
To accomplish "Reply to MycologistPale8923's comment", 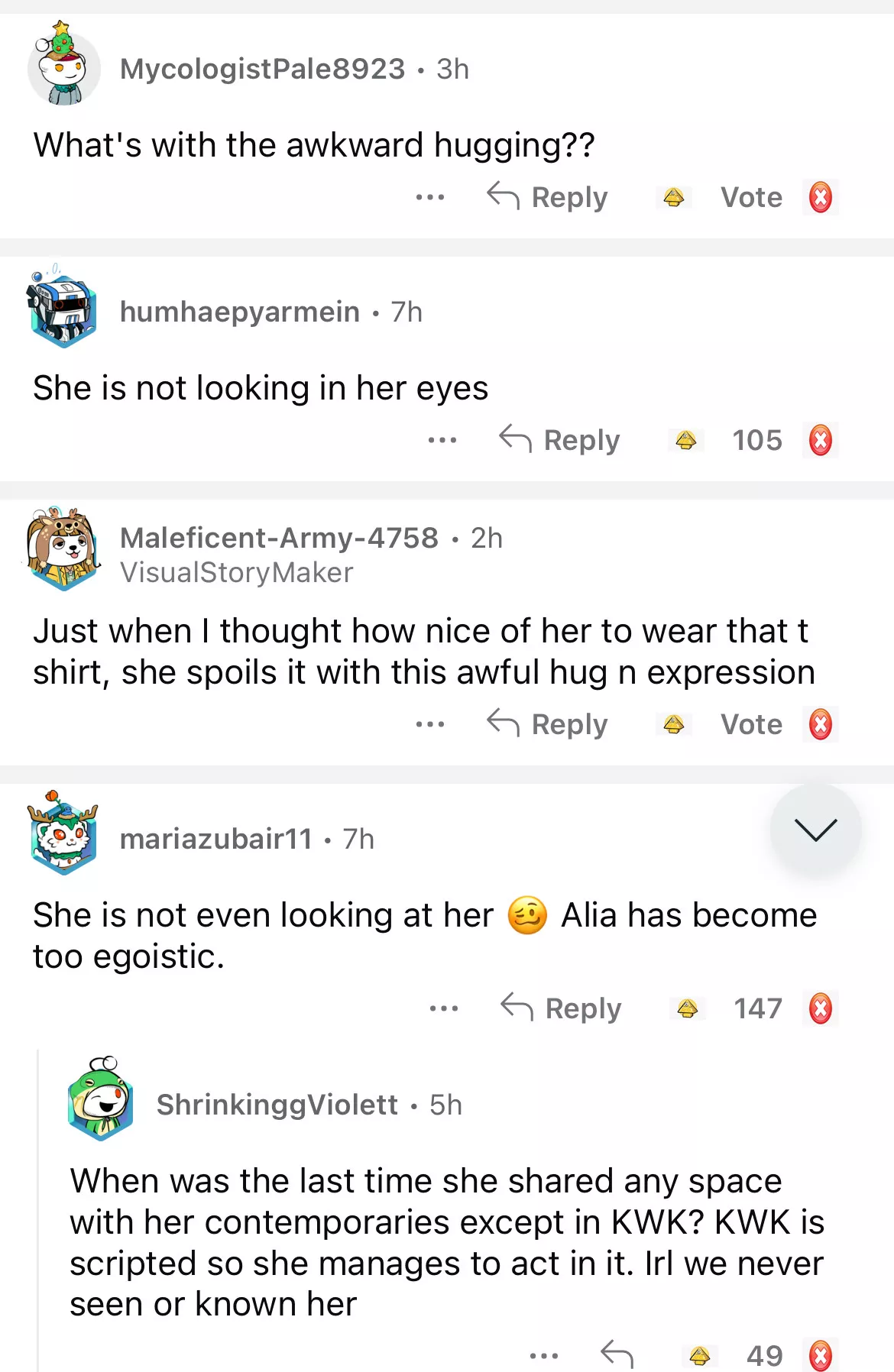I will coord(548,198).
